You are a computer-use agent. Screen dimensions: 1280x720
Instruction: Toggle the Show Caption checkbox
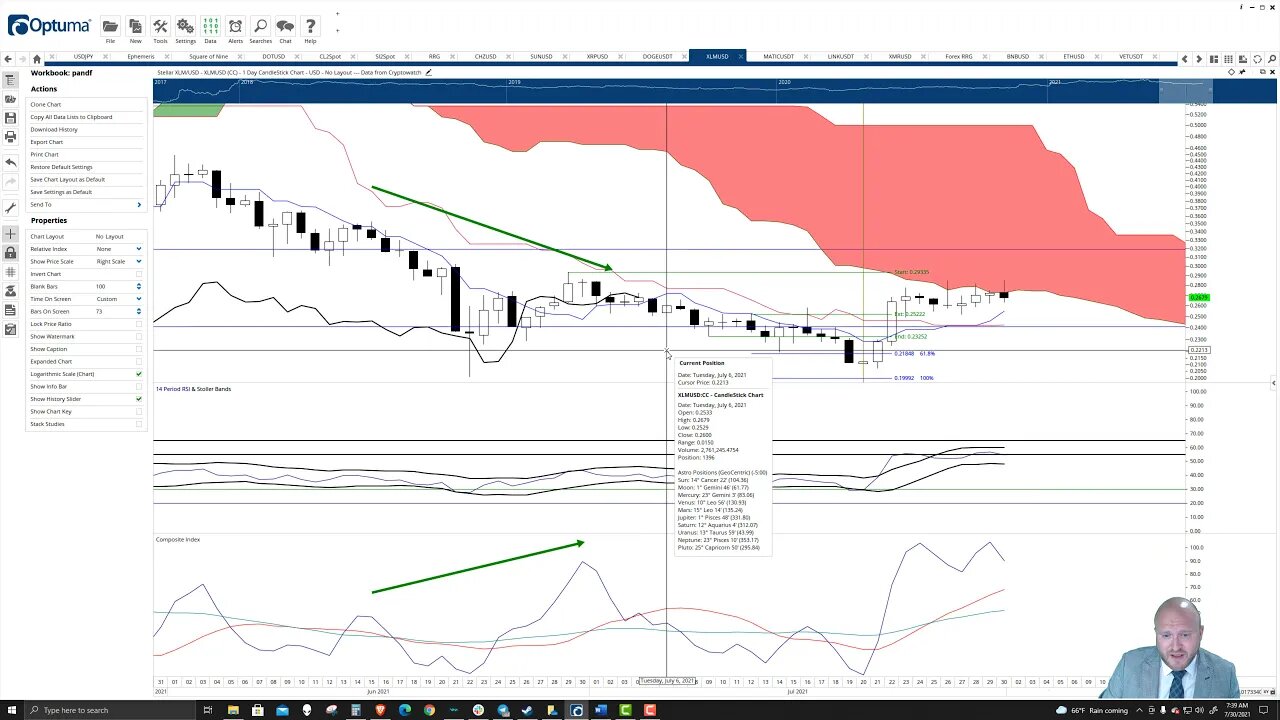138,349
